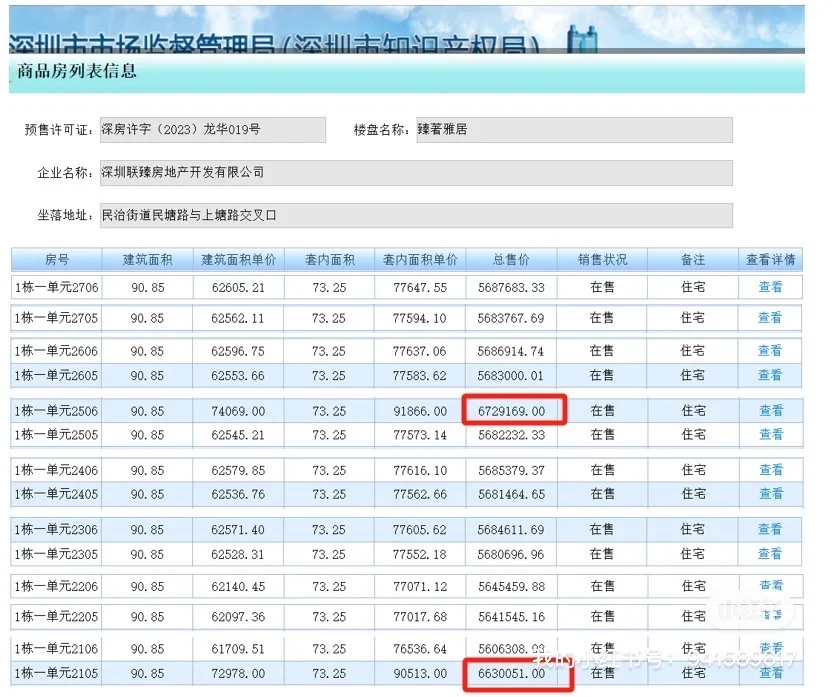
Task: Click inner unit price 90513.00
Action: coord(420,674)
